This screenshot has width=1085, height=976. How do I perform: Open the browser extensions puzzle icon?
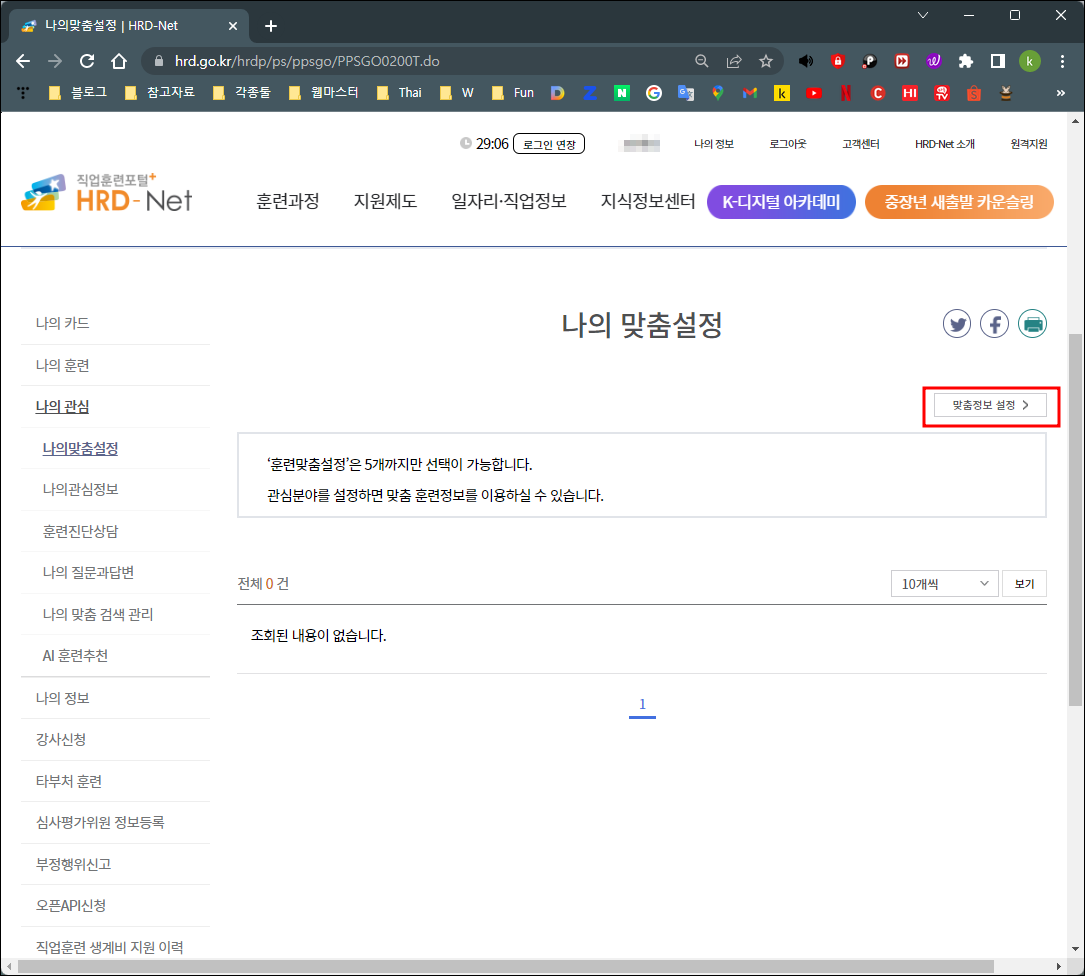tap(966, 61)
